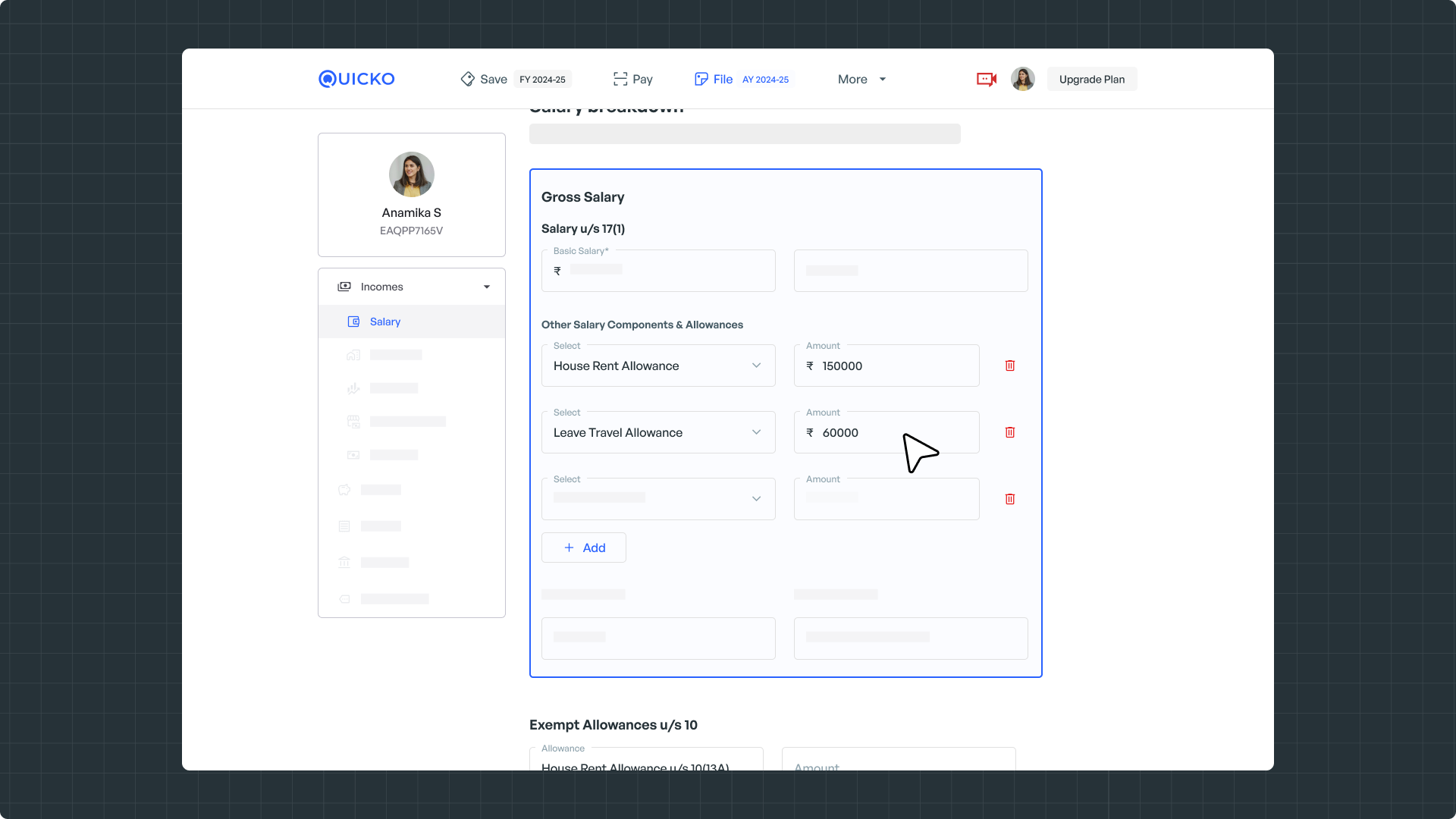Open the House Rent Allowance dropdown

(x=657, y=366)
